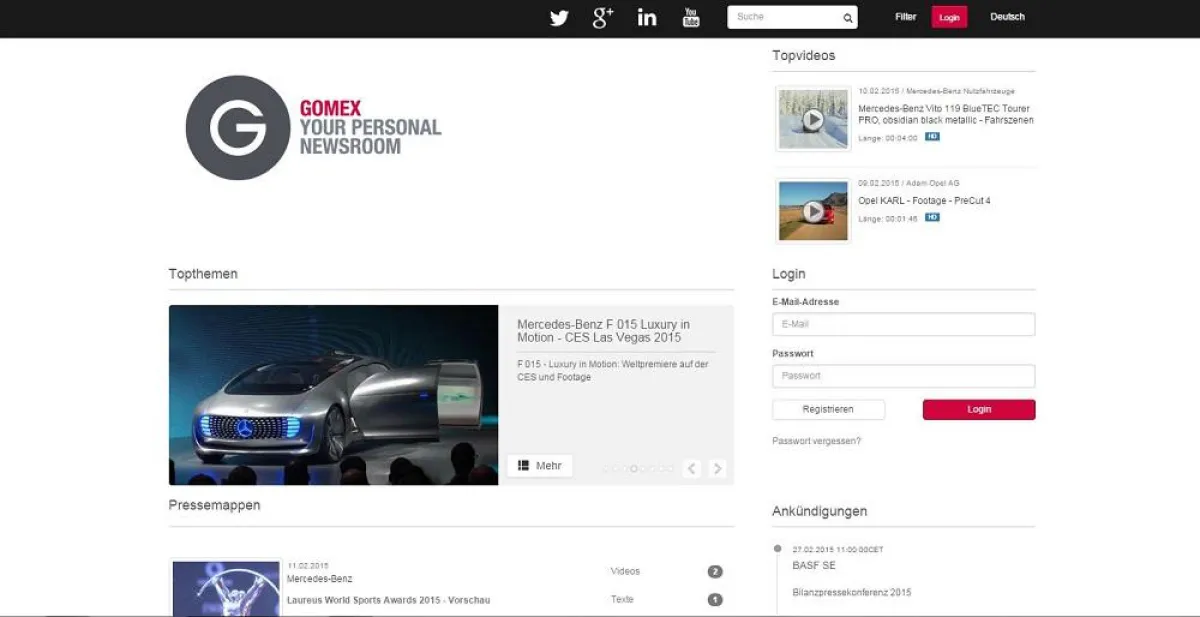The image size is (1200, 617).
Task: Open the LinkedIn icon in the header
Action: (x=647, y=17)
